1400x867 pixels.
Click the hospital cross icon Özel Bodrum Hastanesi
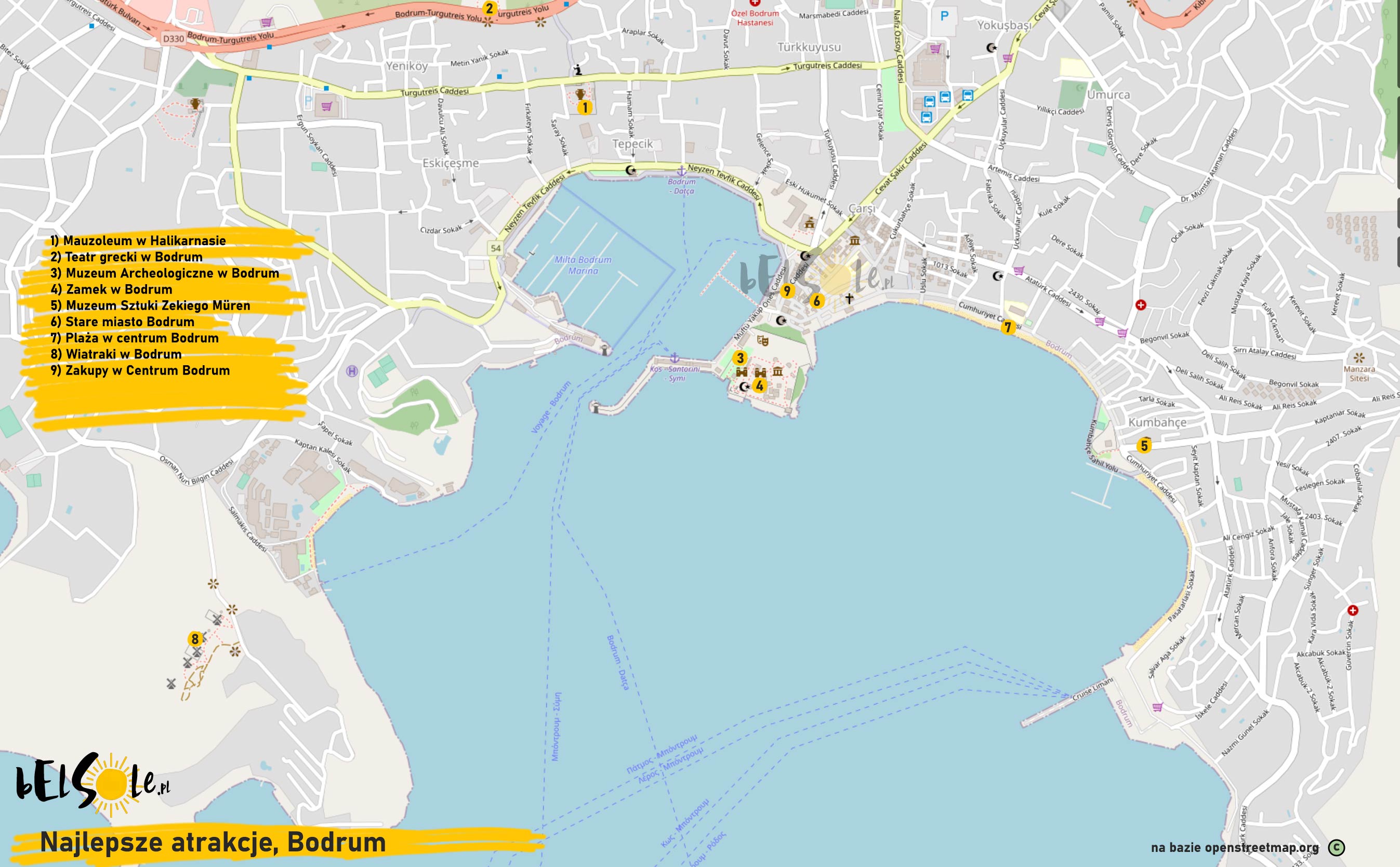(x=755, y=2)
